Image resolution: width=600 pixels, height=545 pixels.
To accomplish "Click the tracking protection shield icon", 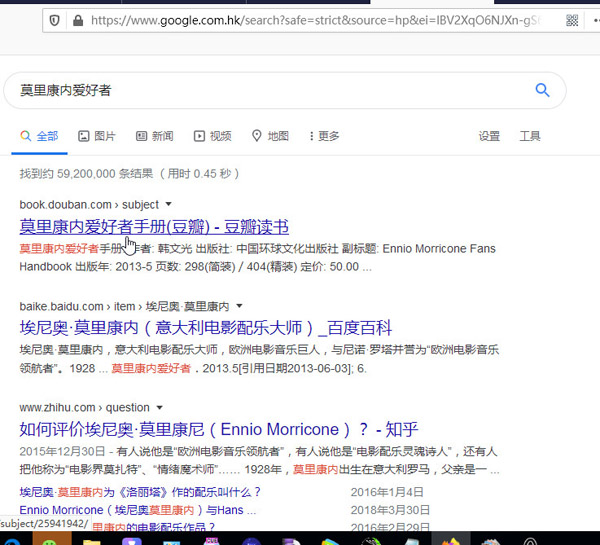I will click(x=55, y=20).
